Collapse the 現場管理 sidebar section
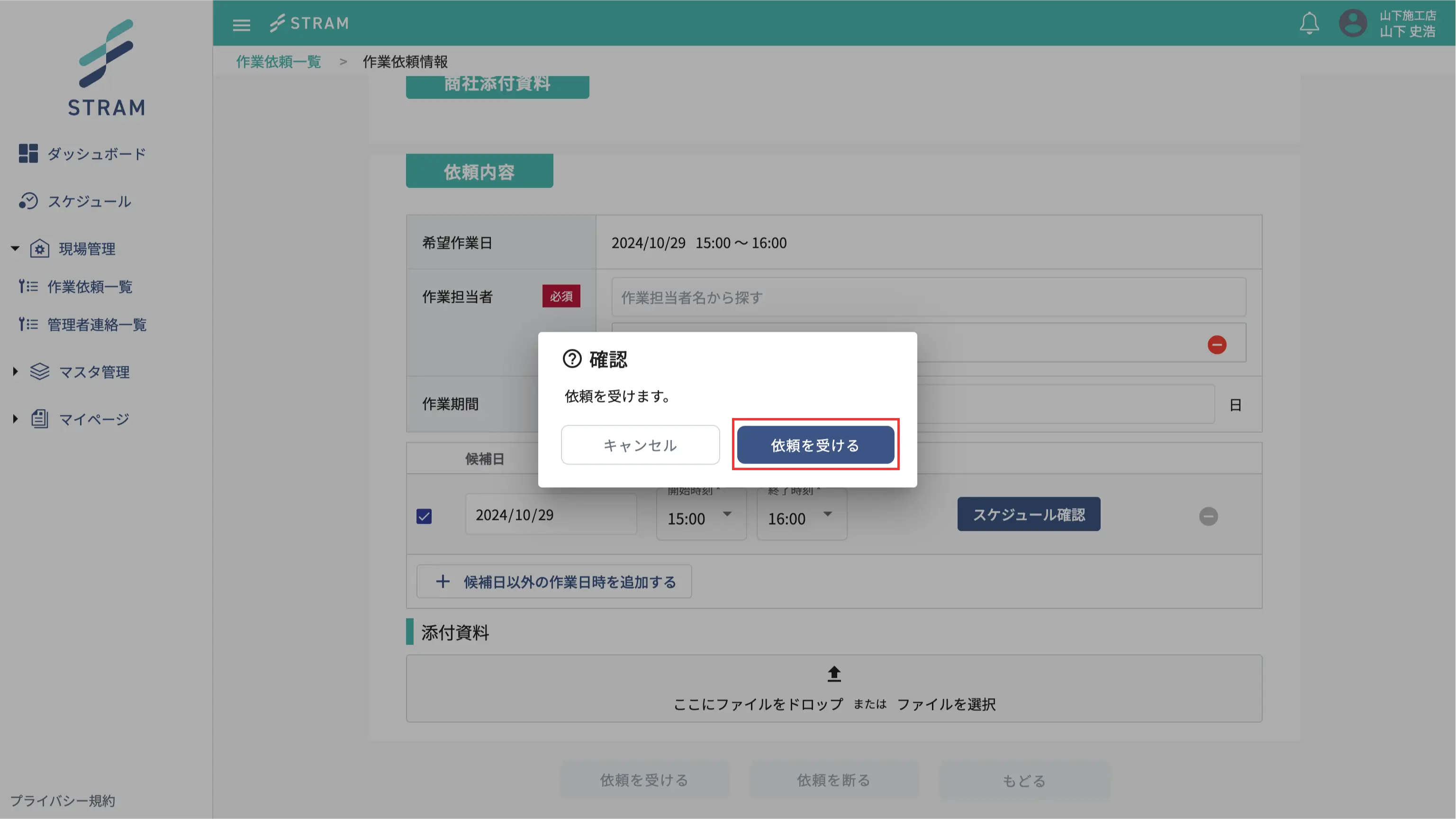Screen dimensions: 1456x819 (15, 248)
